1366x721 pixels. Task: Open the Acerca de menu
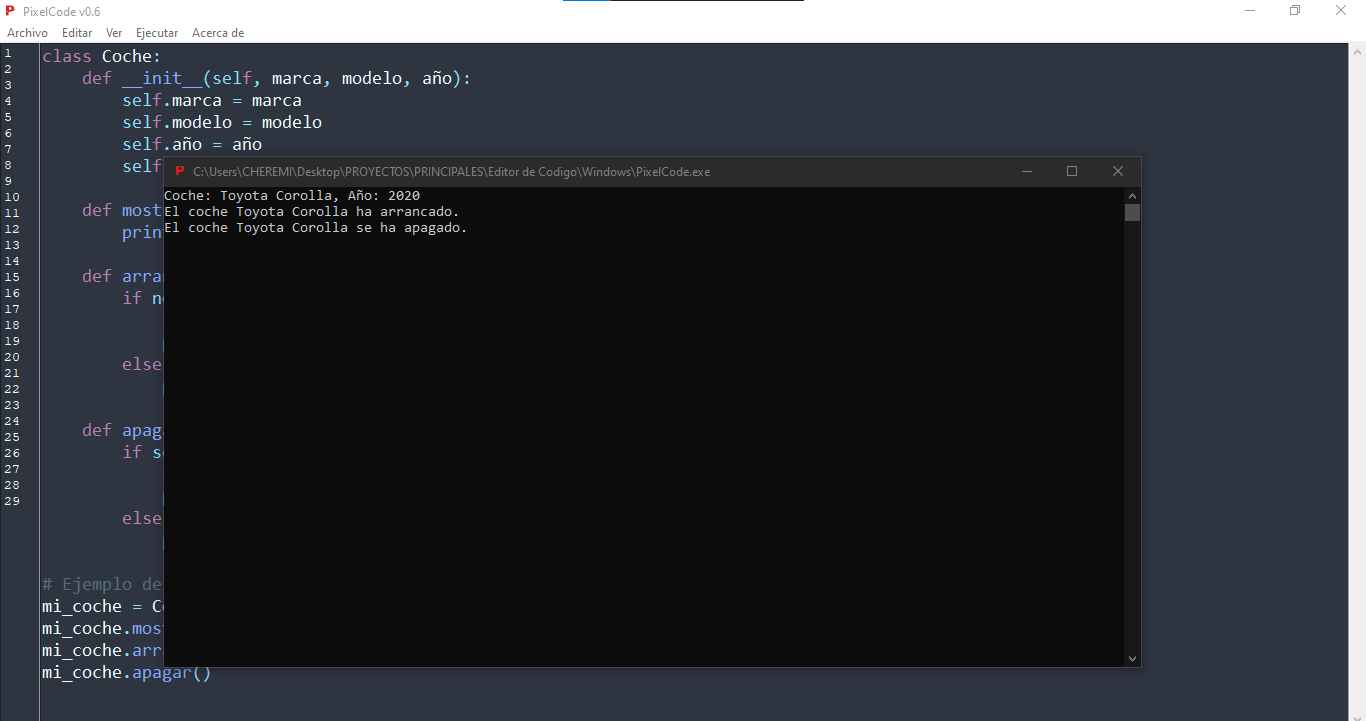pos(218,33)
